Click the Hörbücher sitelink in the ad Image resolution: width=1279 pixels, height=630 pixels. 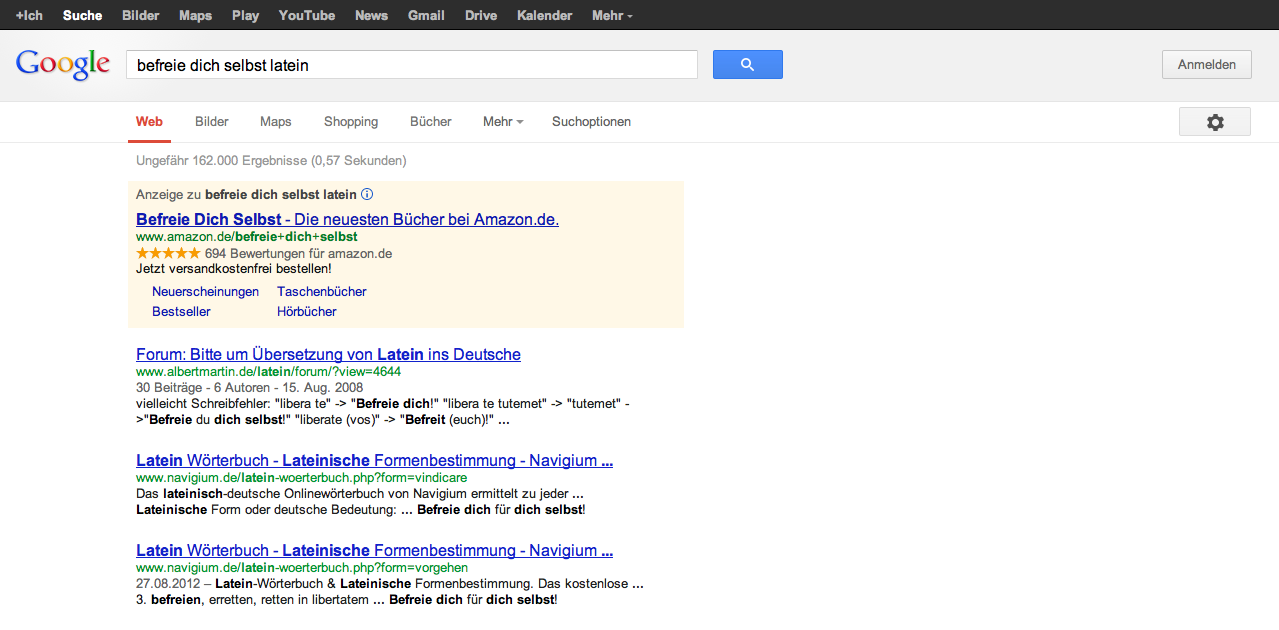click(307, 312)
